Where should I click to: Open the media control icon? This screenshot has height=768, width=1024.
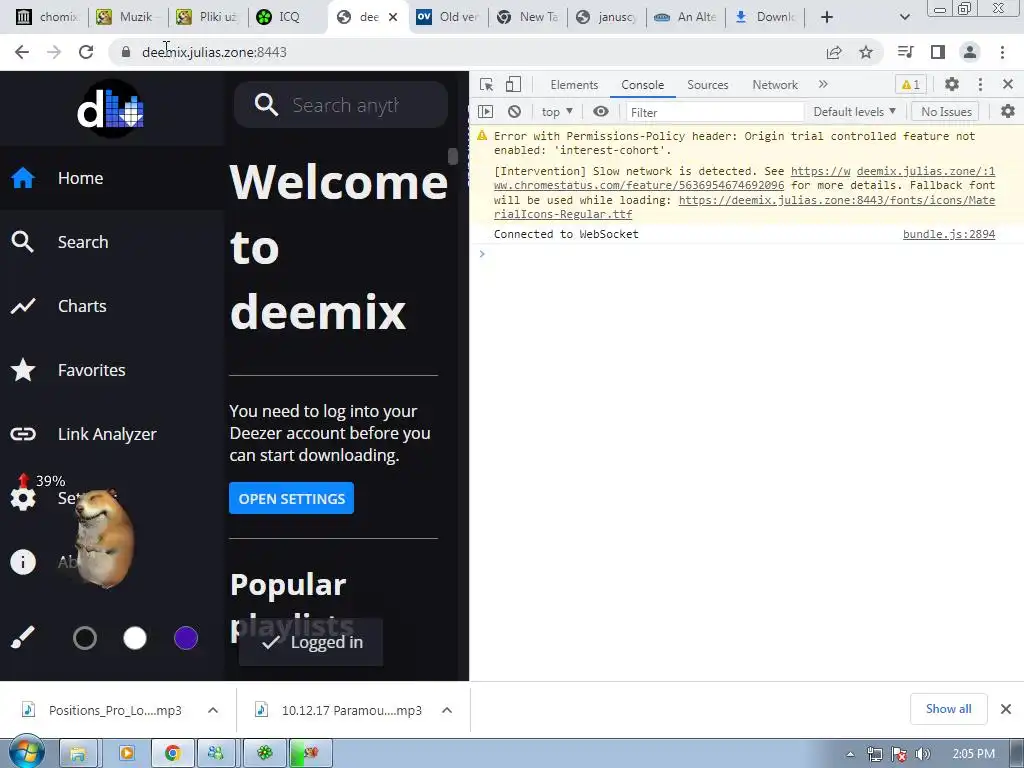(905, 52)
